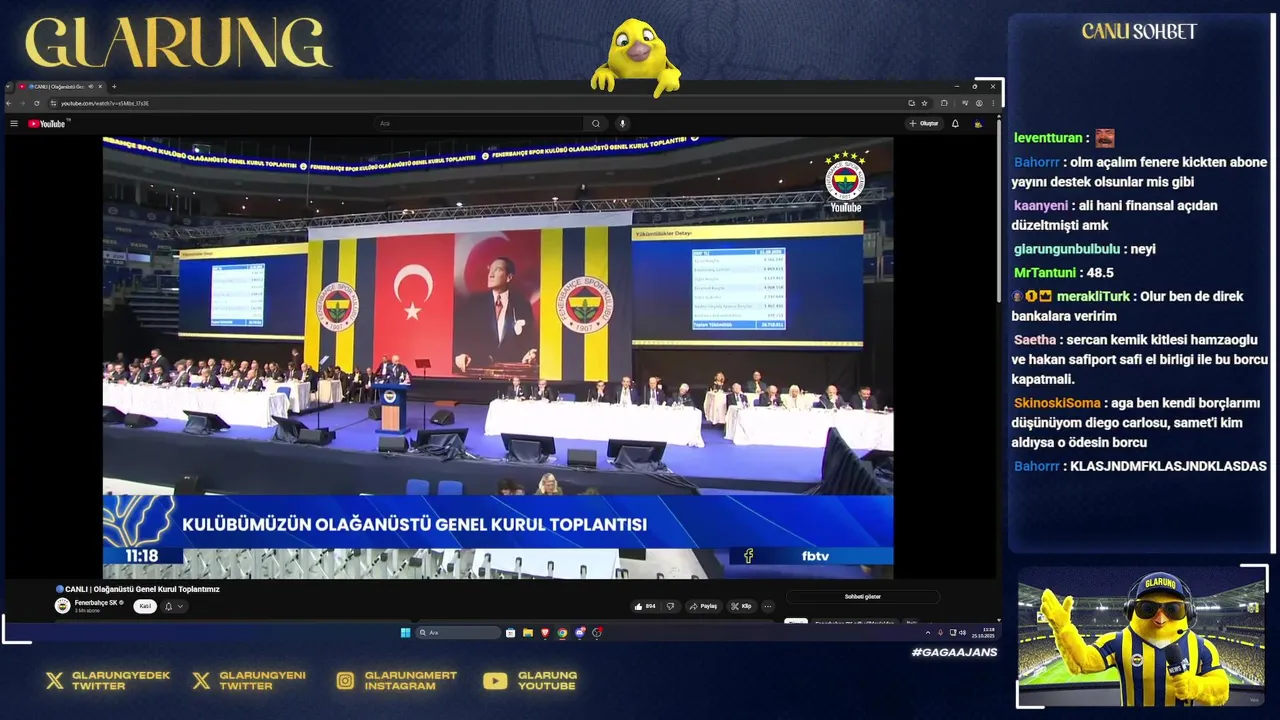Click the username leventturan in the chat
This screenshot has height=720, width=1280.
(1048, 138)
